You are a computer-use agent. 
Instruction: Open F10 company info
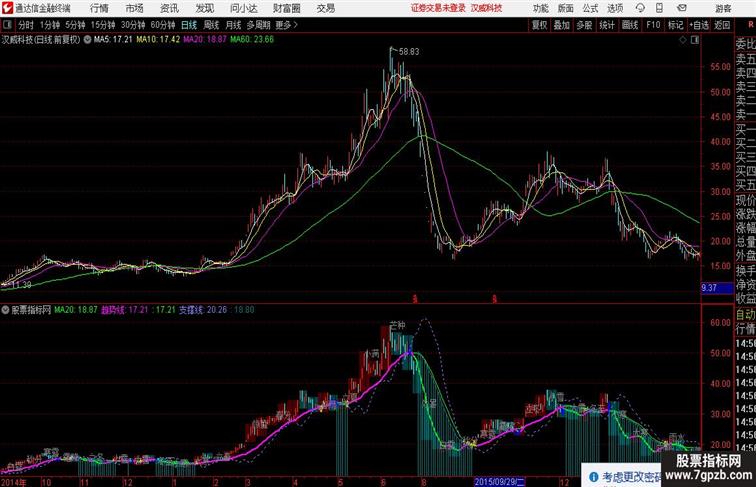pos(653,25)
